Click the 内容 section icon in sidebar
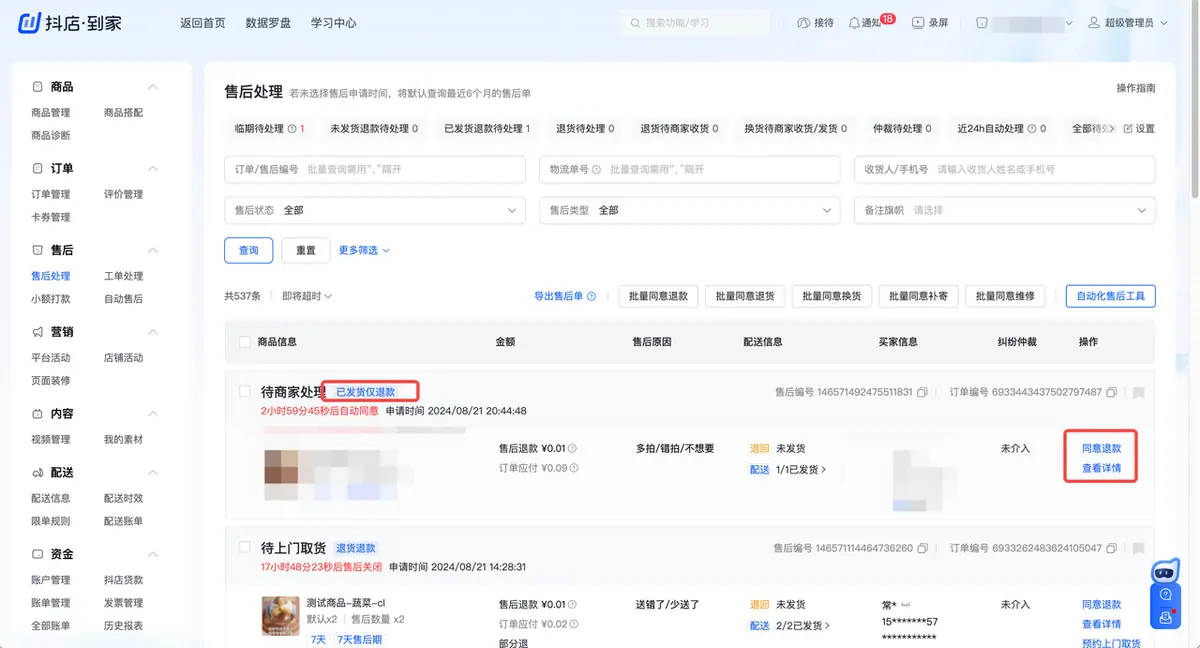 38,414
